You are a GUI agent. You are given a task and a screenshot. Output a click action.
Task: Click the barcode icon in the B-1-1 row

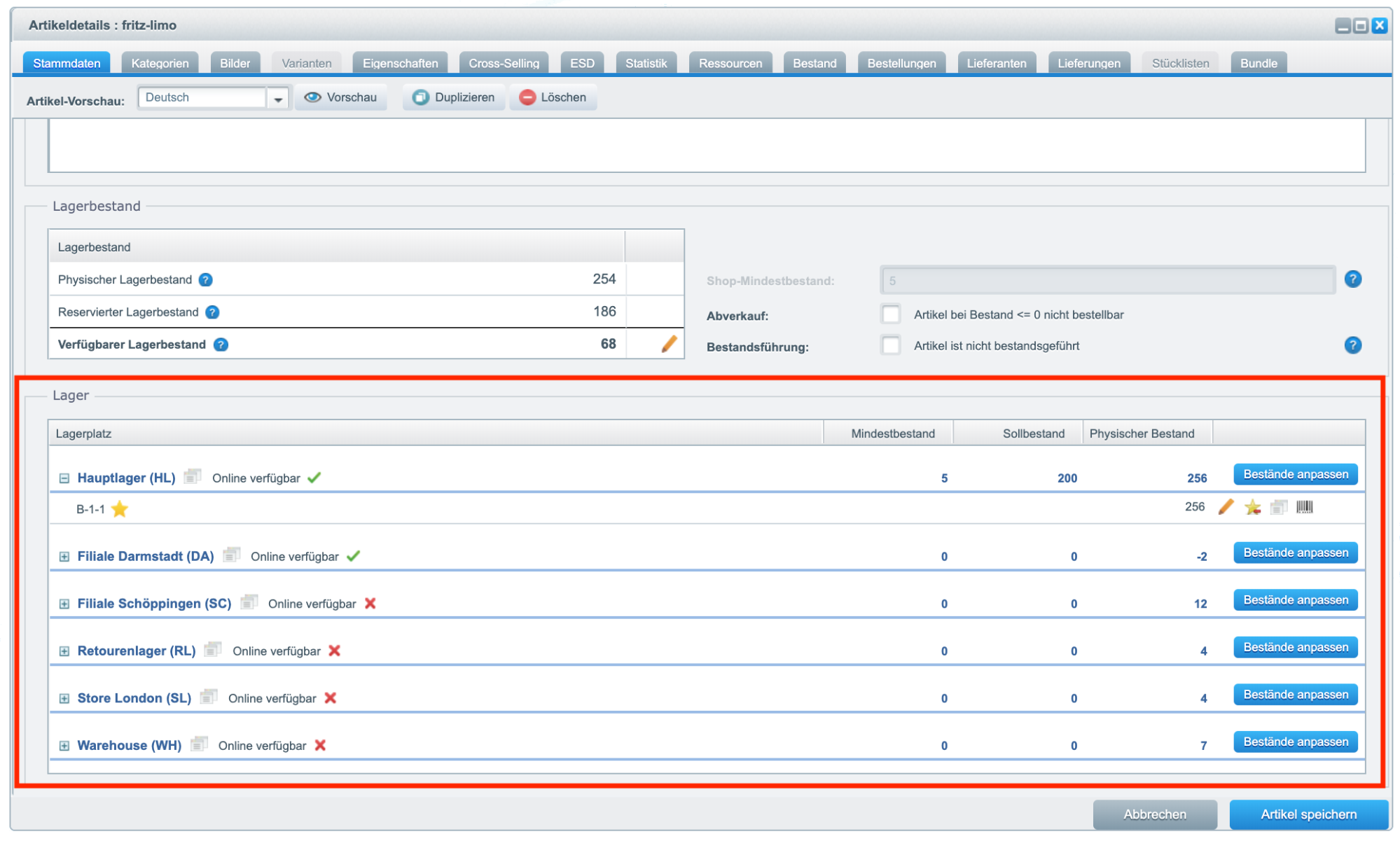click(1304, 507)
